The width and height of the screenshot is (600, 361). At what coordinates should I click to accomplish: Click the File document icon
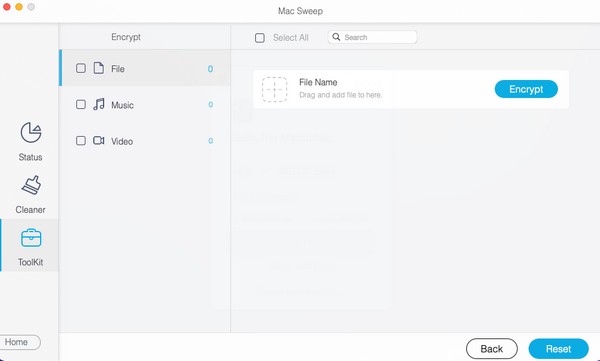coord(99,68)
